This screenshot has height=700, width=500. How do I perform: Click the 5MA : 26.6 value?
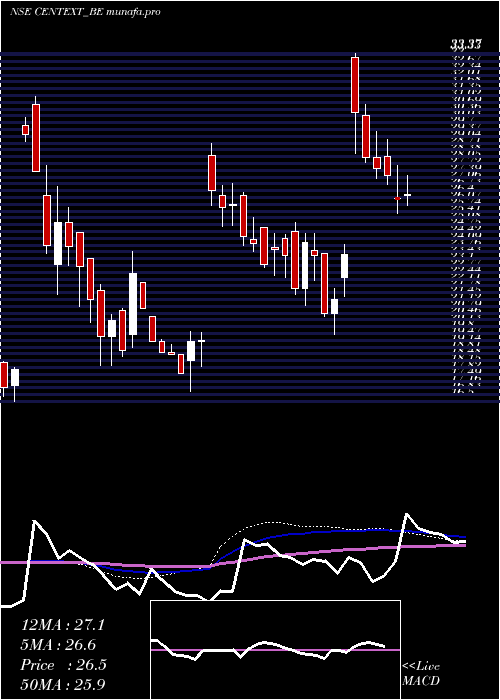pyautogui.click(x=58, y=645)
